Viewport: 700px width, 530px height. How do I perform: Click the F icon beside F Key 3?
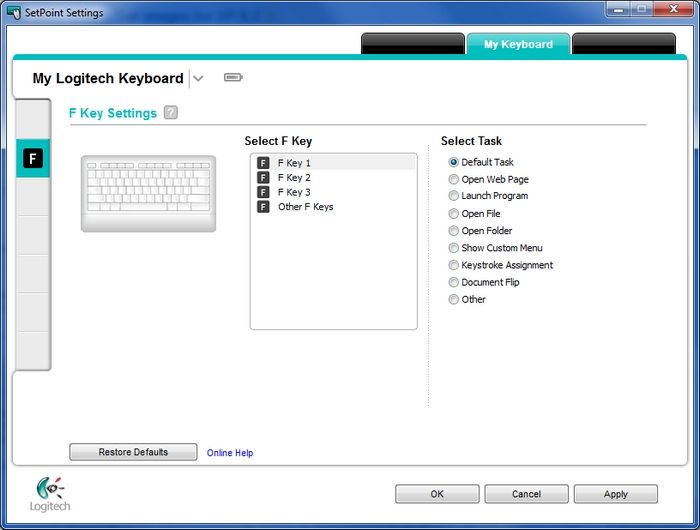263,192
